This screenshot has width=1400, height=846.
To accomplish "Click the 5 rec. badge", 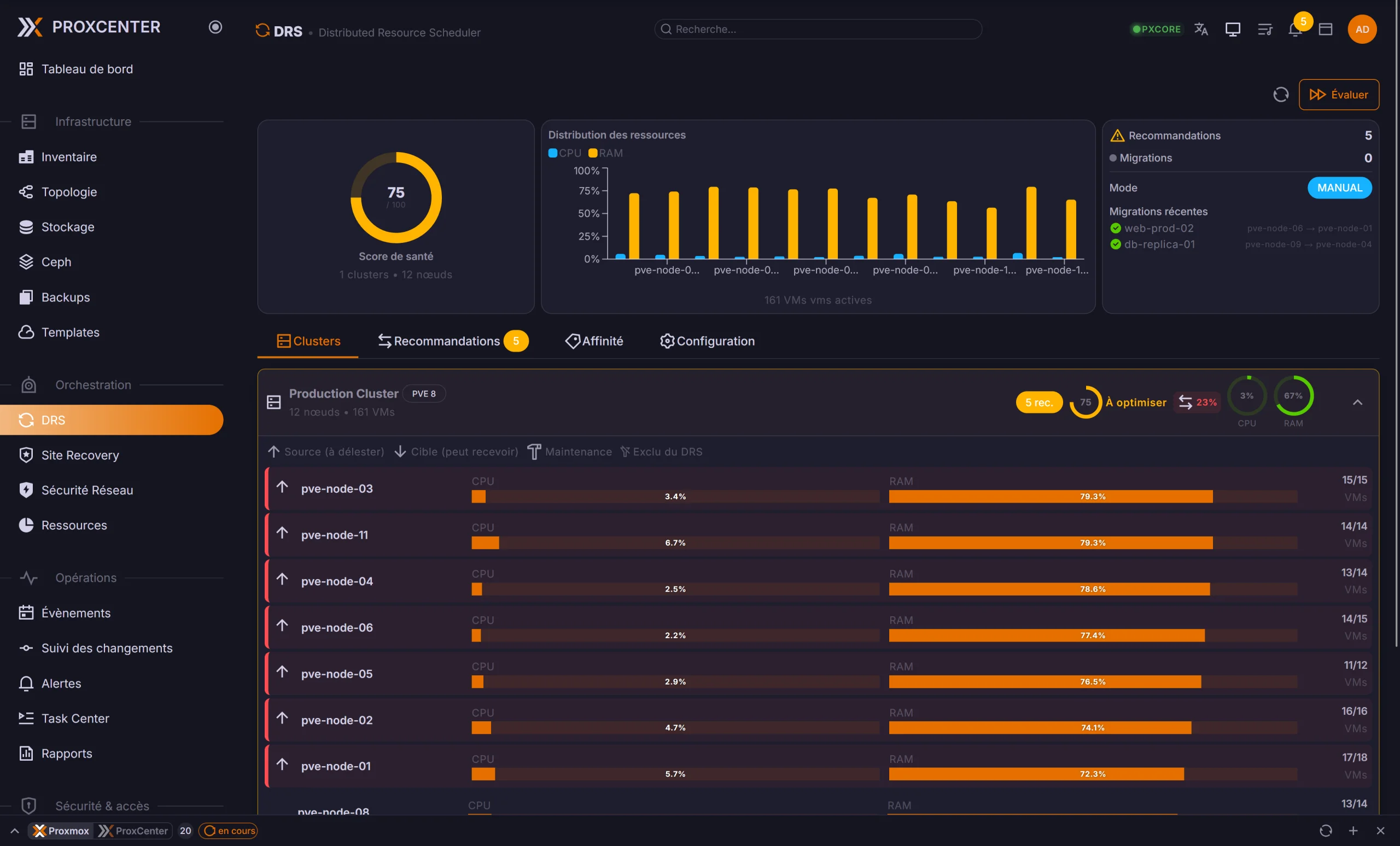I will tap(1039, 402).
